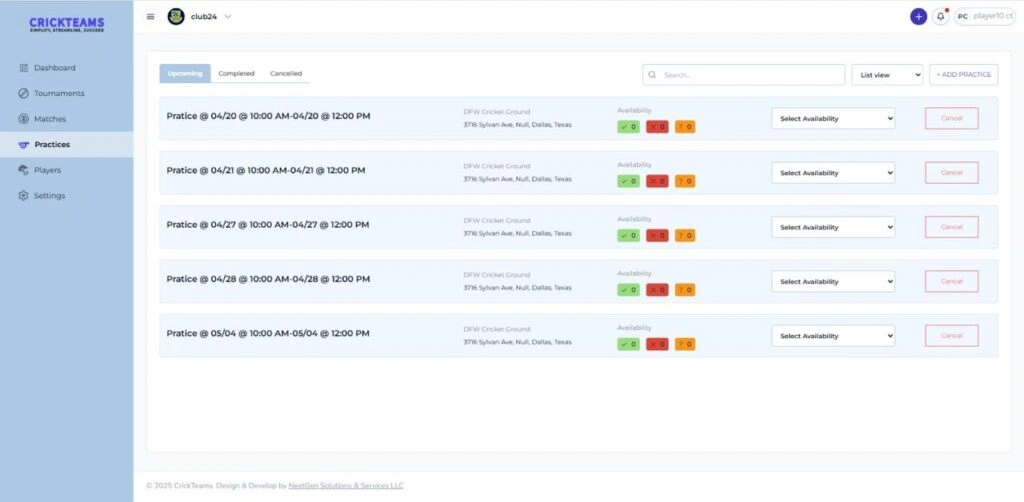Click red unavailable count for 04/21 practice
1024x502 pixels.
click(x=656, y=181)
